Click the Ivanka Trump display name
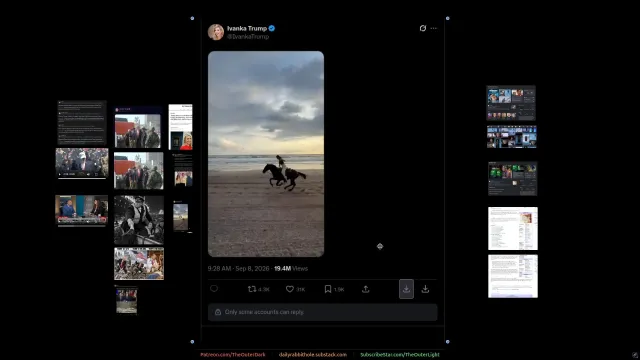The height and width of the screenshot is (360, 640). point(247,28)
